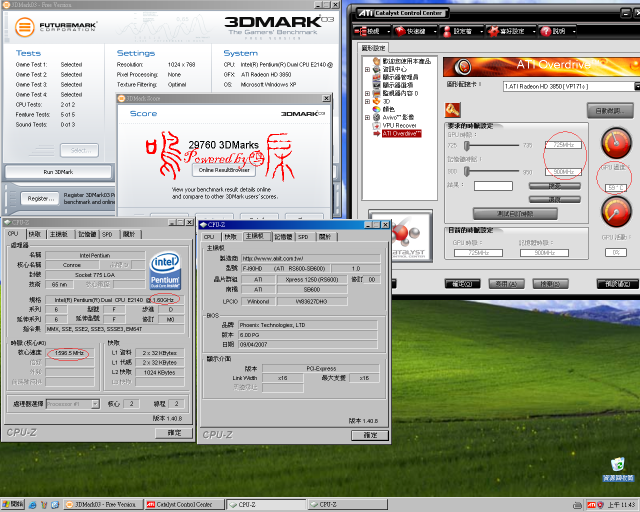The height and width of the screenshot is (512, 640).
Task: Click the 預設值(D) defaults button
Action: tap(618, 284)
